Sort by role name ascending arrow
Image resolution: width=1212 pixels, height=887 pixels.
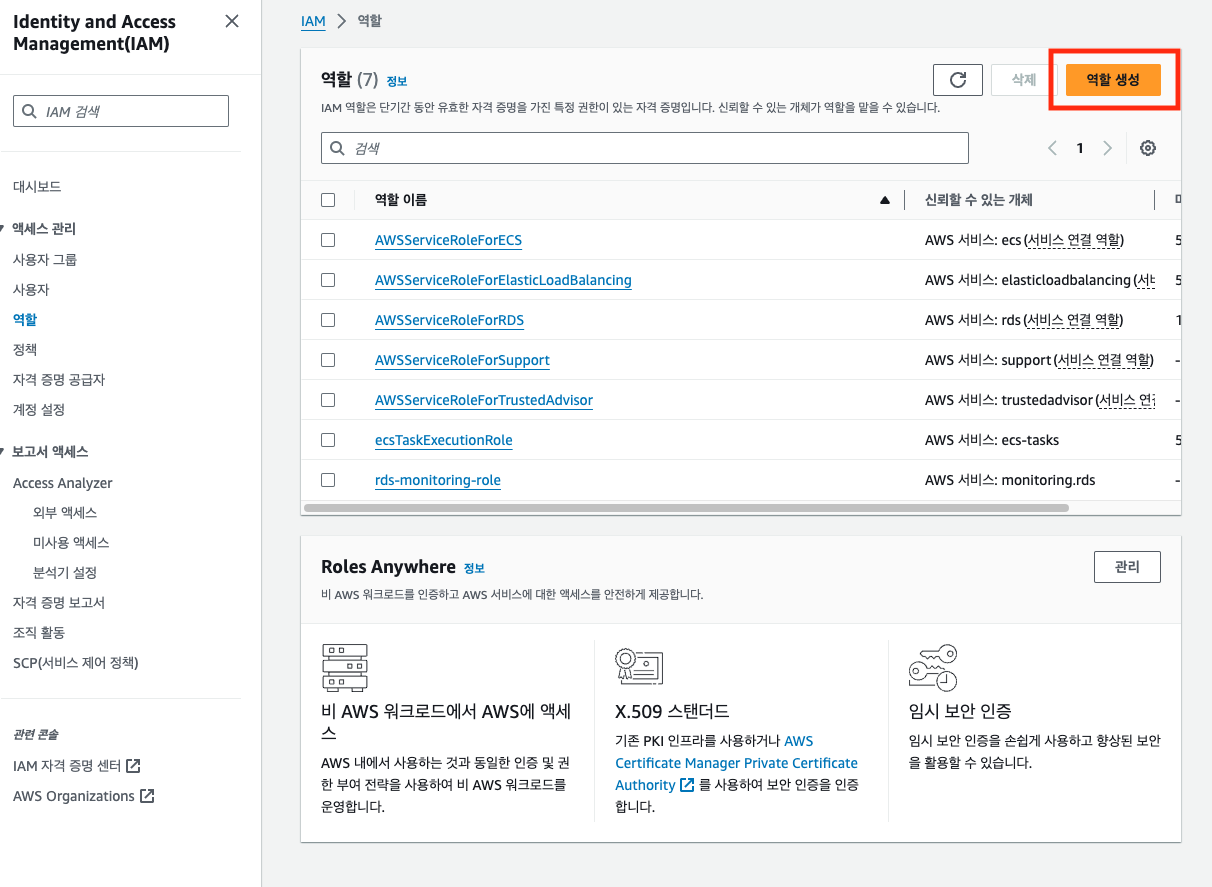click(x=884, y=200)
